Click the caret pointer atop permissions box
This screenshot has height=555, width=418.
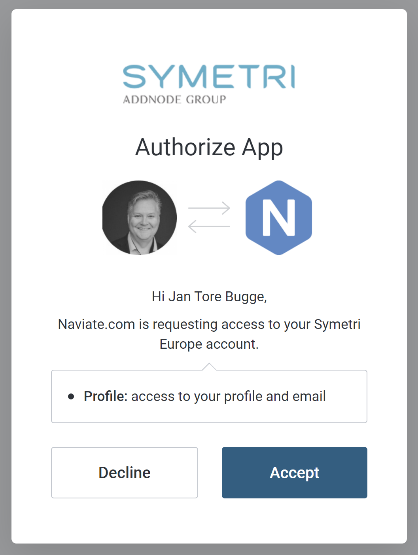click(x=209, y=367)
